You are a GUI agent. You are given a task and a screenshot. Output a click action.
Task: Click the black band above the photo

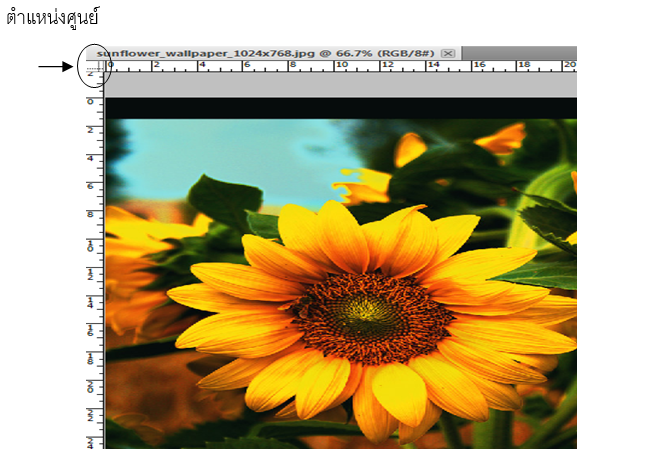tap(340, 108)
